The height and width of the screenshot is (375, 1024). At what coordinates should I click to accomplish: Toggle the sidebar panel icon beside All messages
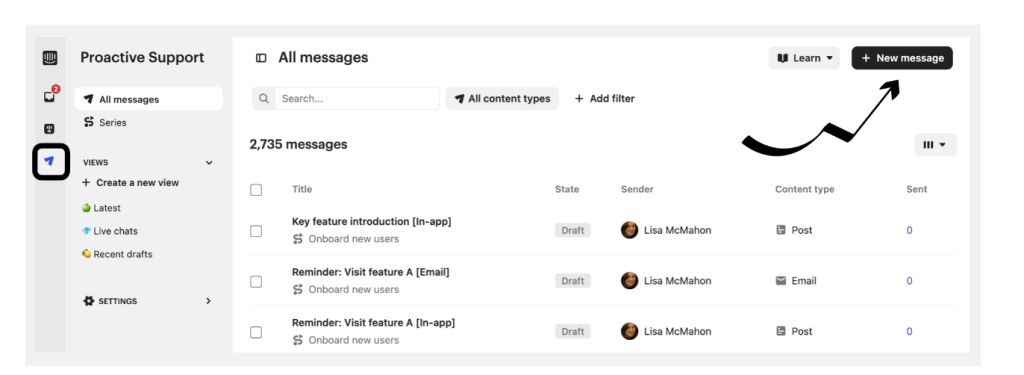(x=261, y=58)
